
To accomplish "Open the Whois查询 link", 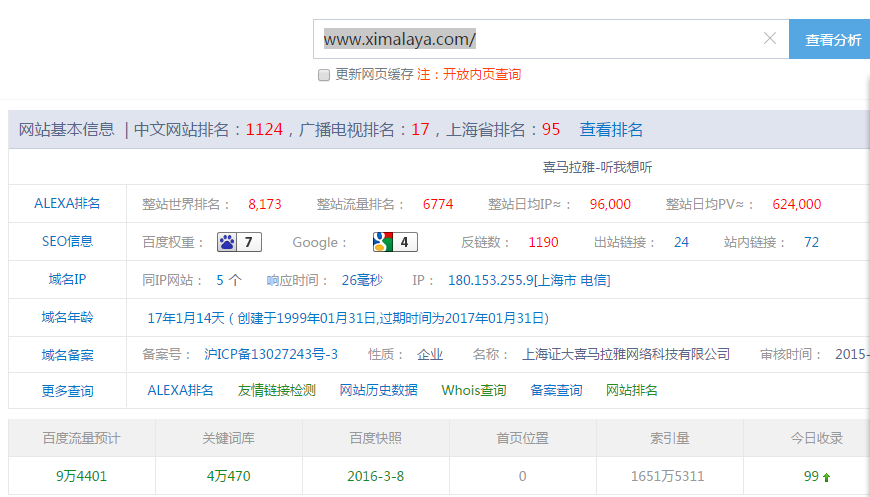I will pyautogui.click(x=474, y=390).
